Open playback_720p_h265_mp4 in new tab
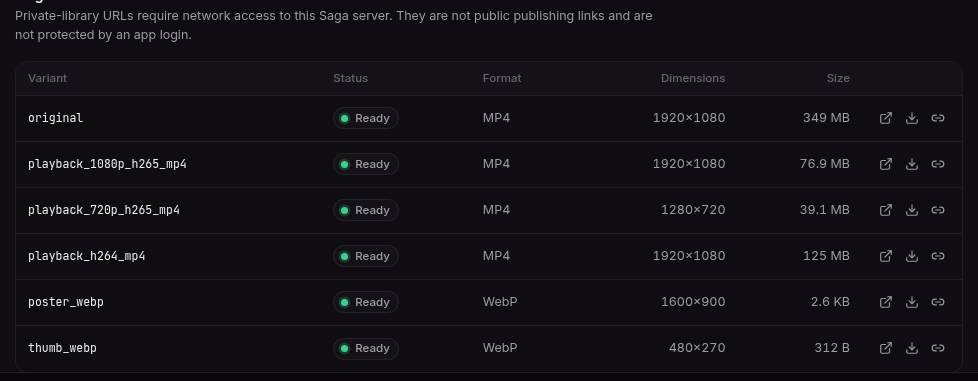Screen dimensions: 978x381 coord(886,210)
